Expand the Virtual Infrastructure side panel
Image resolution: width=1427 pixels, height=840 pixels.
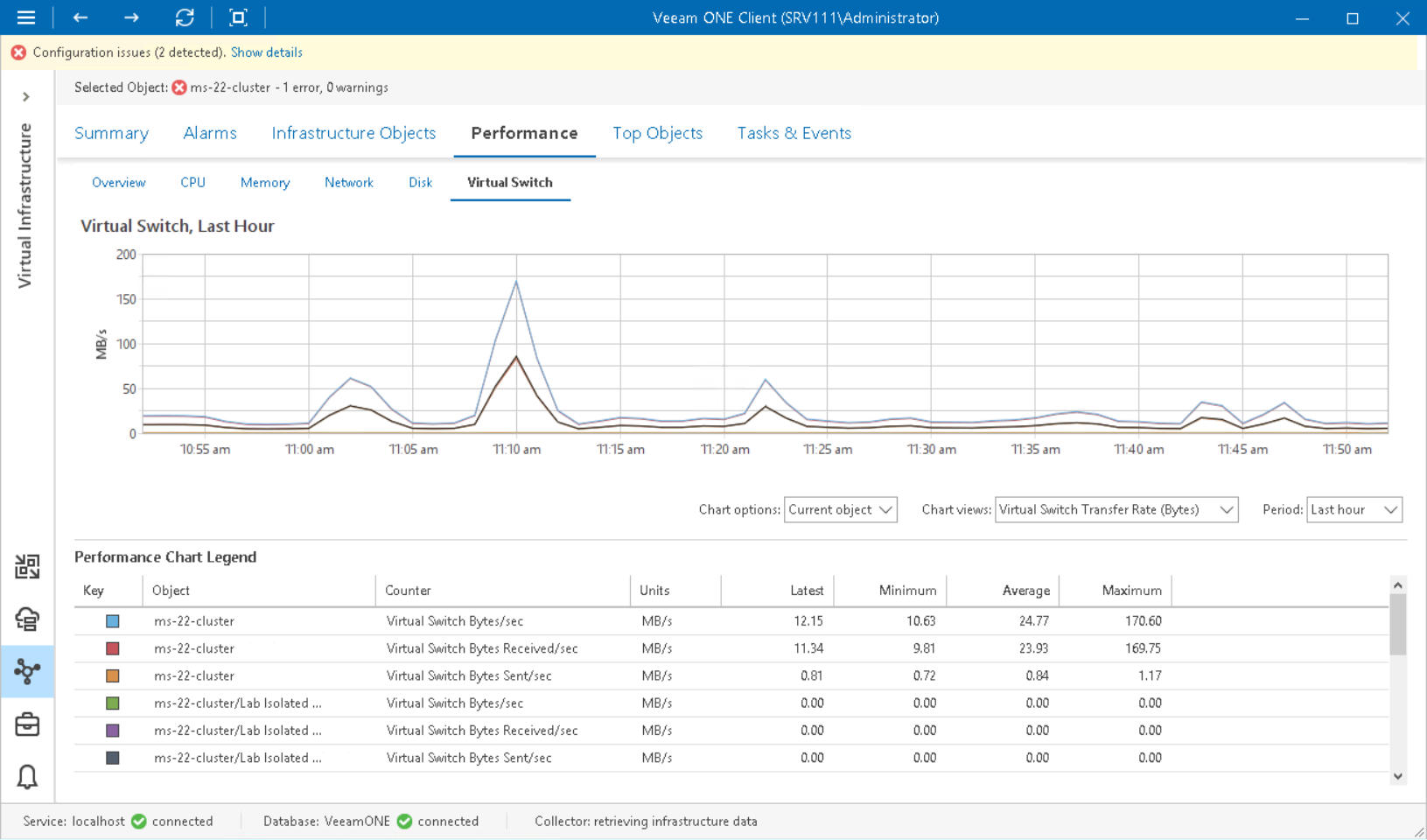[x=26, y=97]
